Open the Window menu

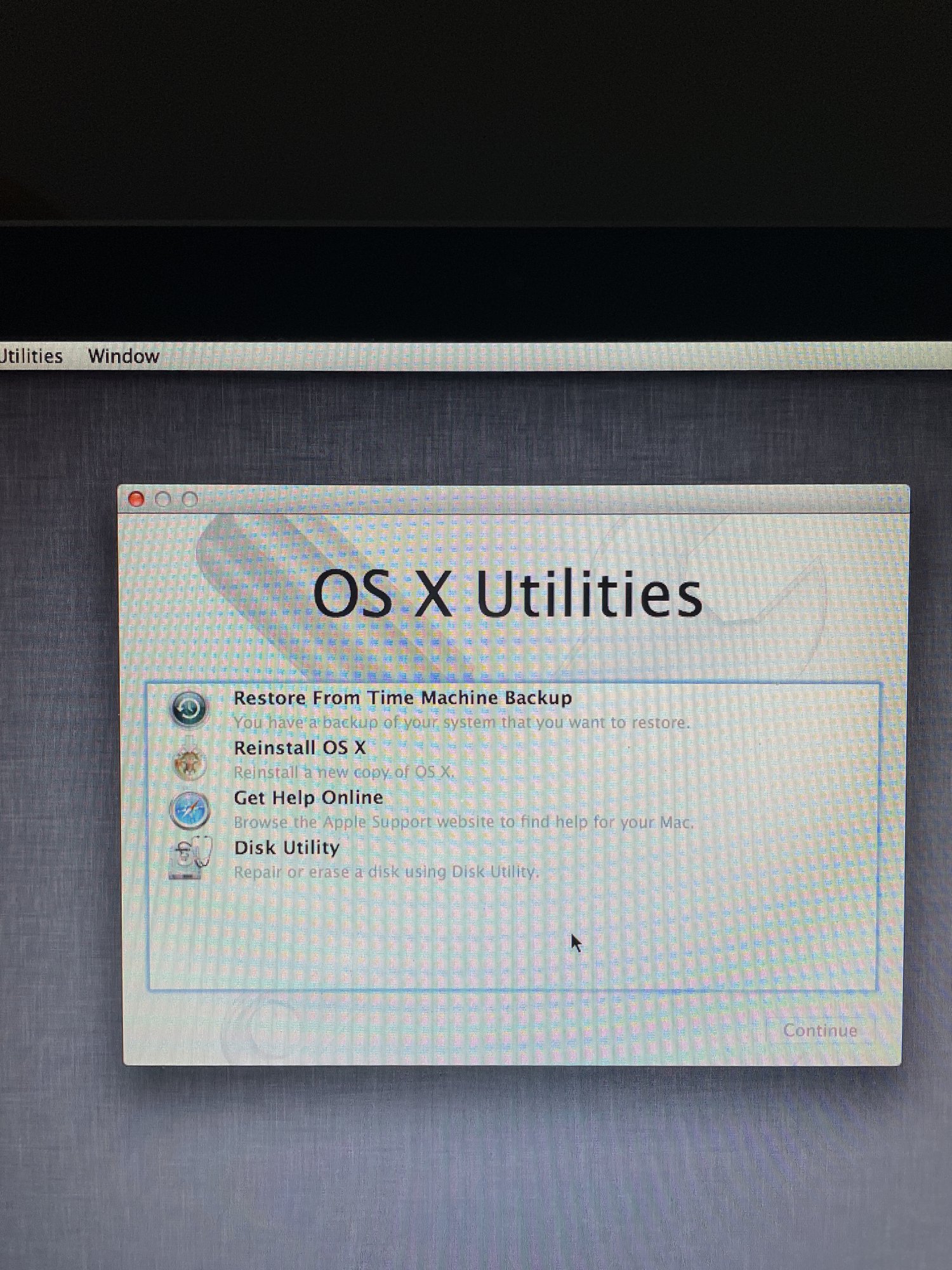[124, 356]
